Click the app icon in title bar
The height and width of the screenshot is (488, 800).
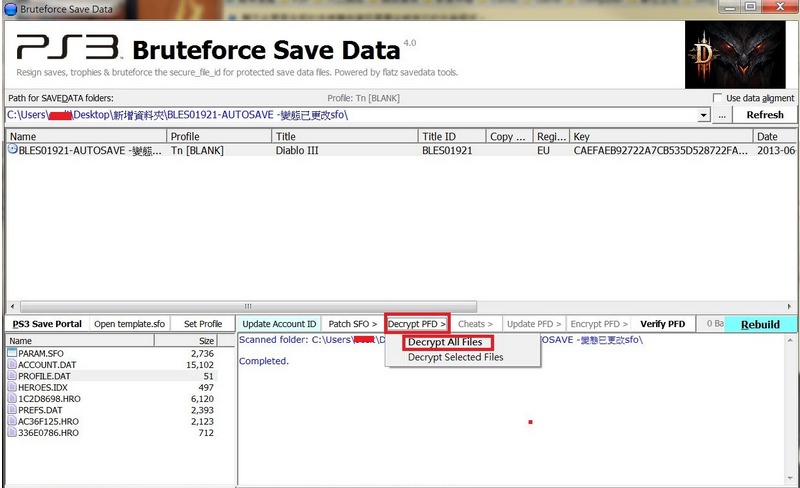tap(9, 8)
